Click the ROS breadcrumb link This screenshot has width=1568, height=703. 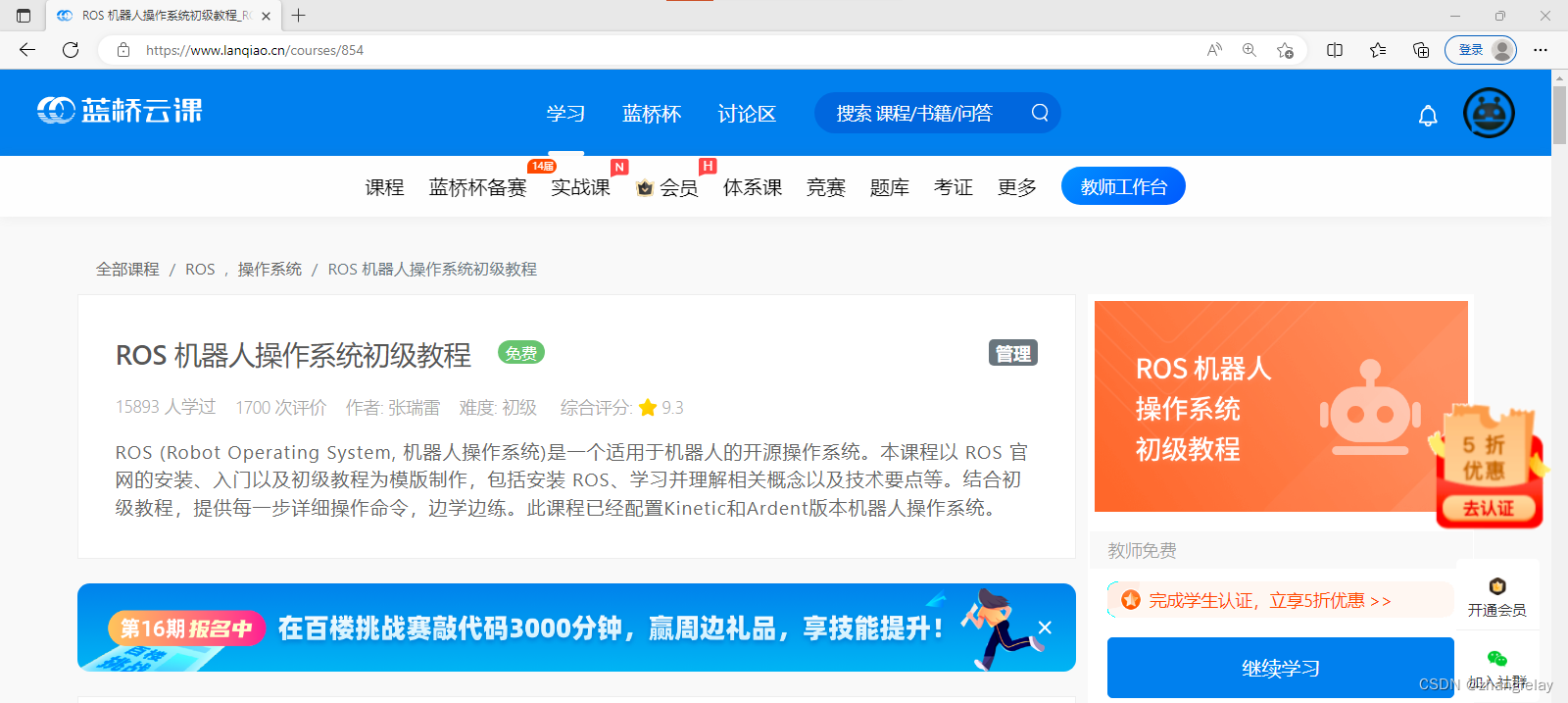pyautogui.click(x=200, y=269)
